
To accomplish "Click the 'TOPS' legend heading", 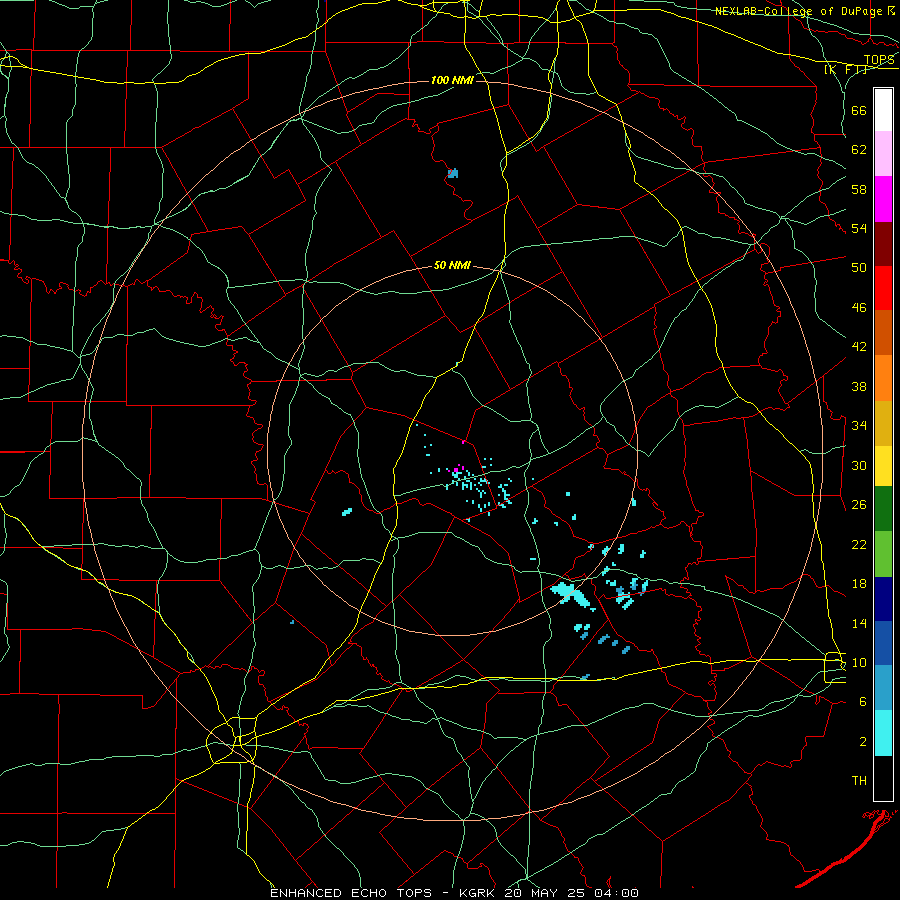I will click(x=879, y=60).
